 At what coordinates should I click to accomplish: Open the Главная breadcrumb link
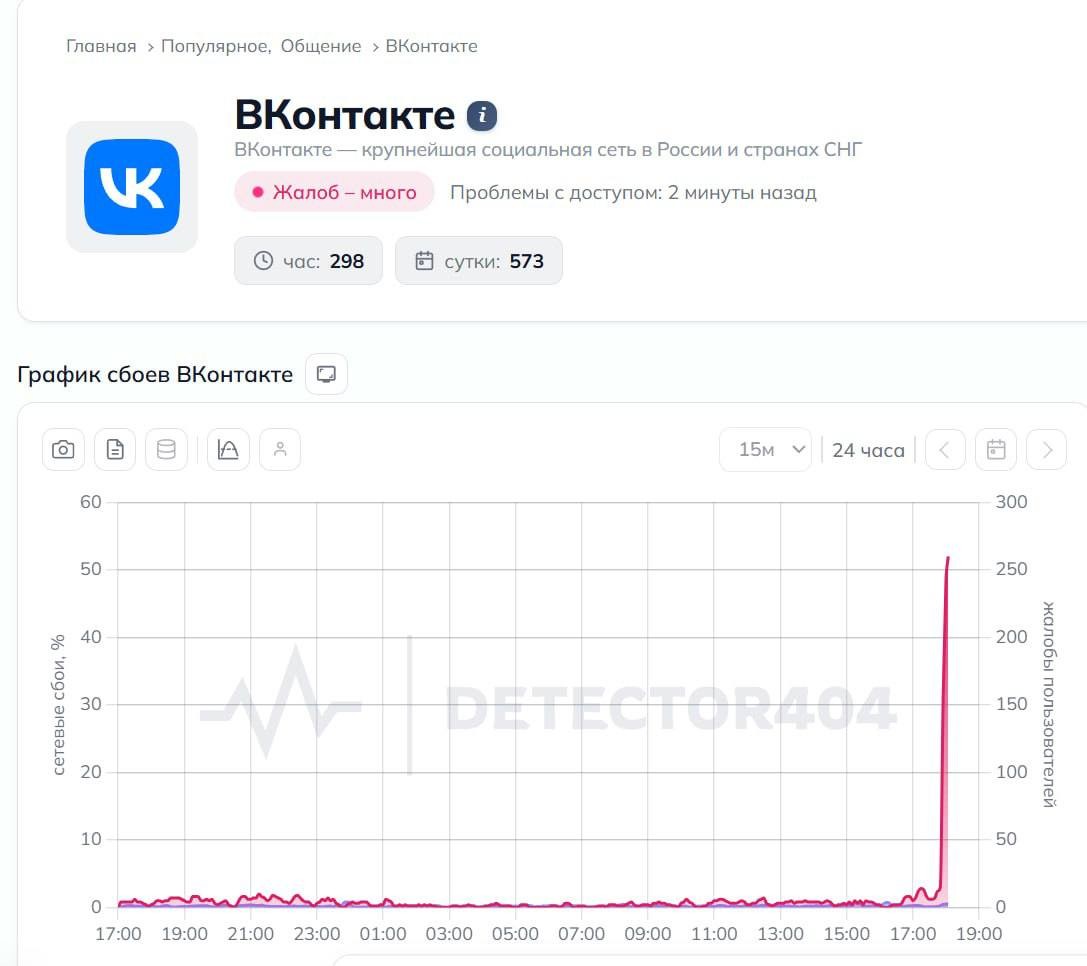(x=101, y=46)
